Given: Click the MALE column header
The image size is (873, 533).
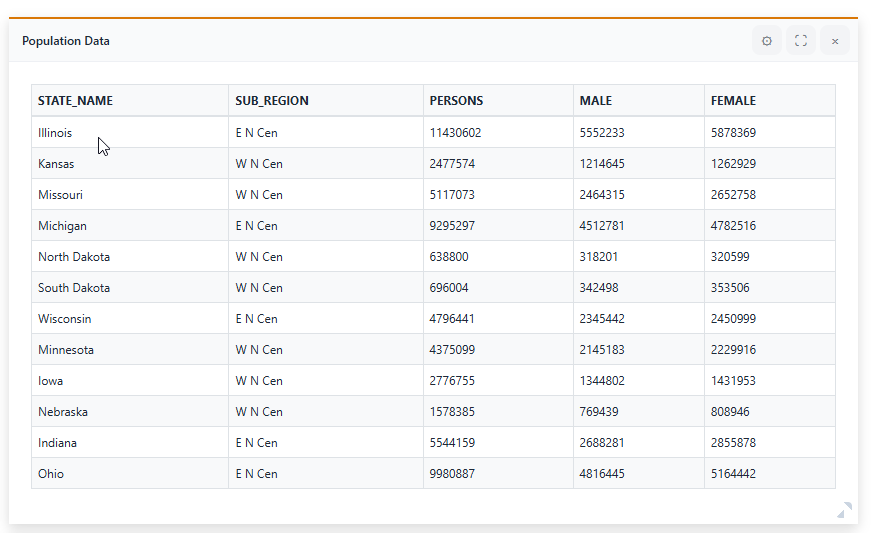Looking at the screenshot, I should point(596,101).
